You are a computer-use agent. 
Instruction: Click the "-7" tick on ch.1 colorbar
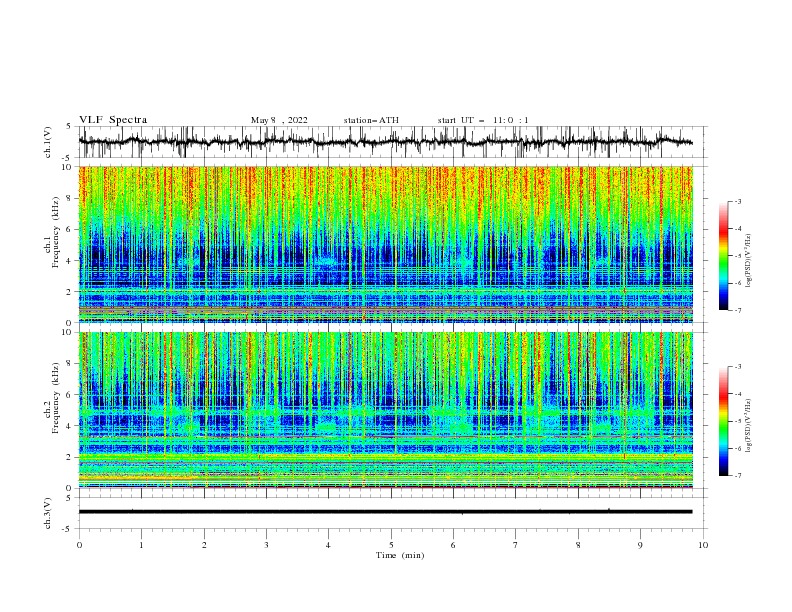click(738, 310)
